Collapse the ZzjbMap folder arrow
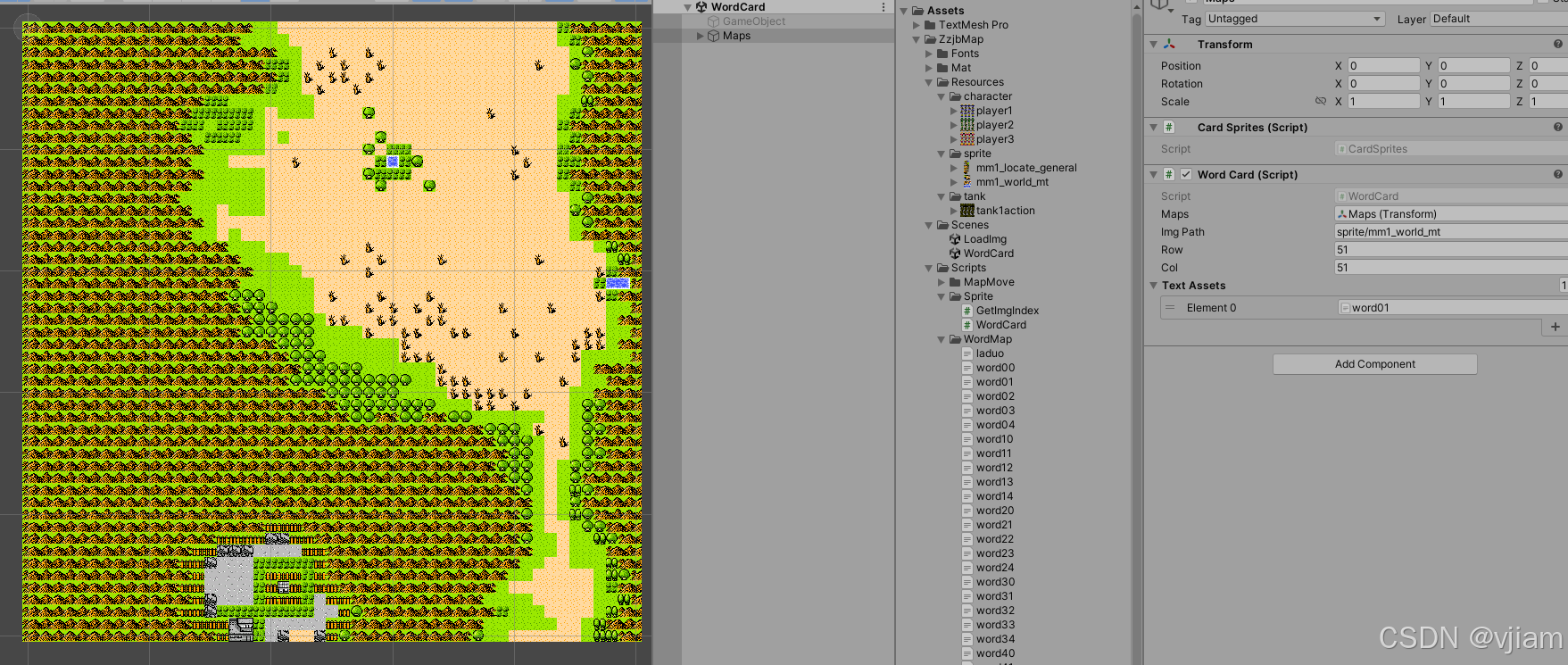Screen dimensions: 1568x665 tap(917, 39)
